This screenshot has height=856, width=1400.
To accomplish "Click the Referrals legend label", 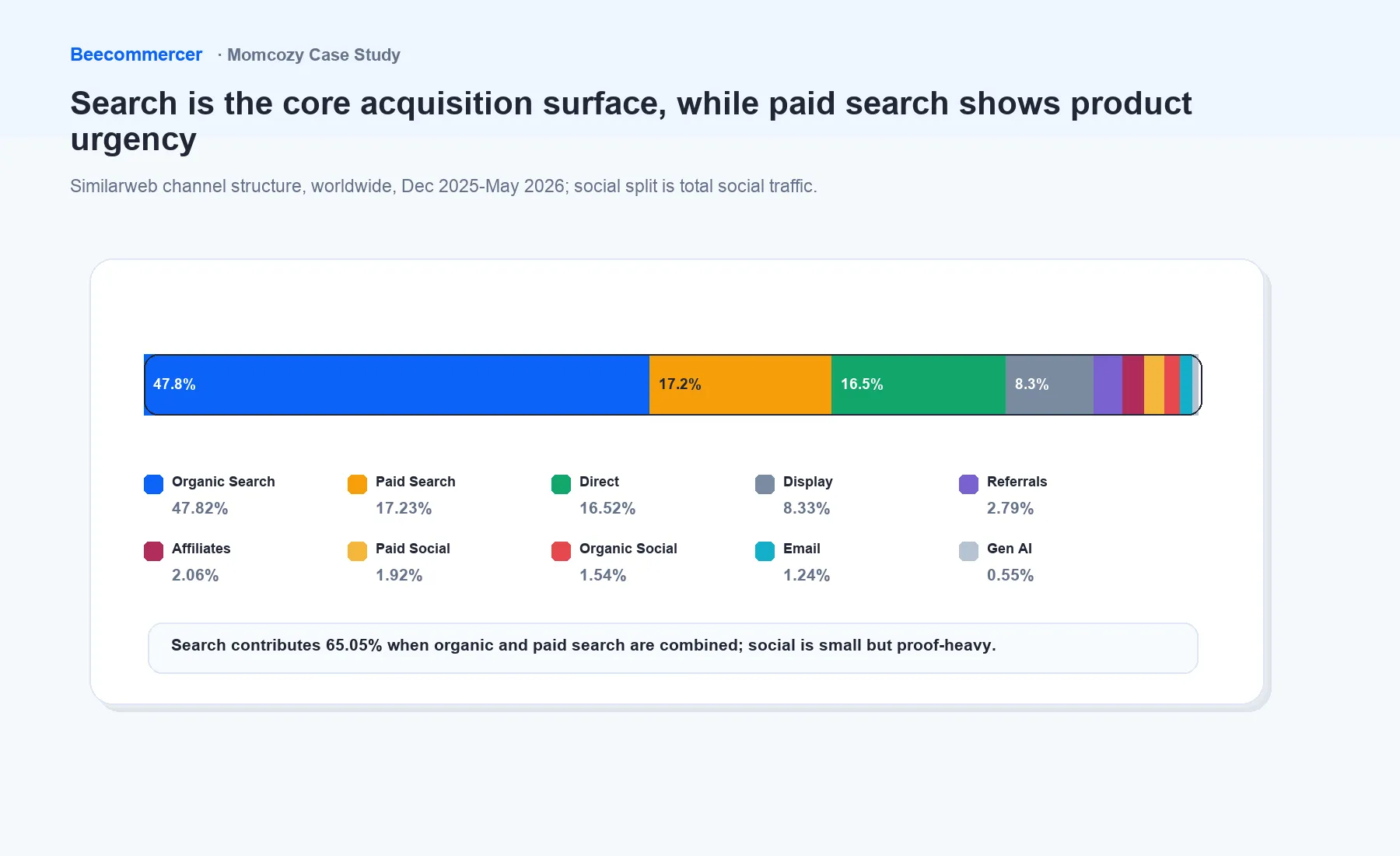I will tap(1017, 482).
